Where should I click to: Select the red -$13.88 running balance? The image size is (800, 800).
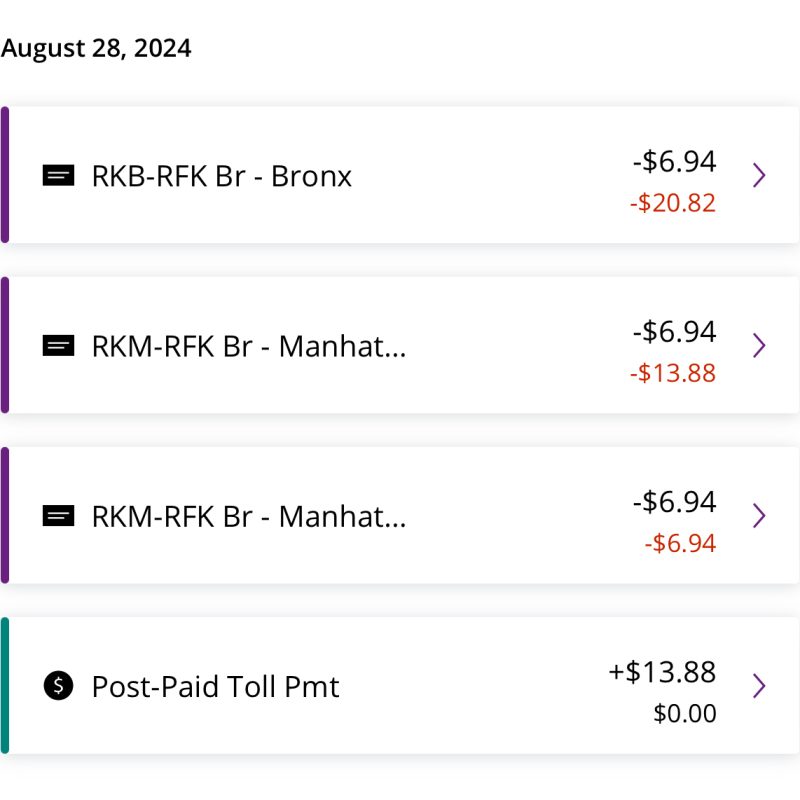pos(673,373)
